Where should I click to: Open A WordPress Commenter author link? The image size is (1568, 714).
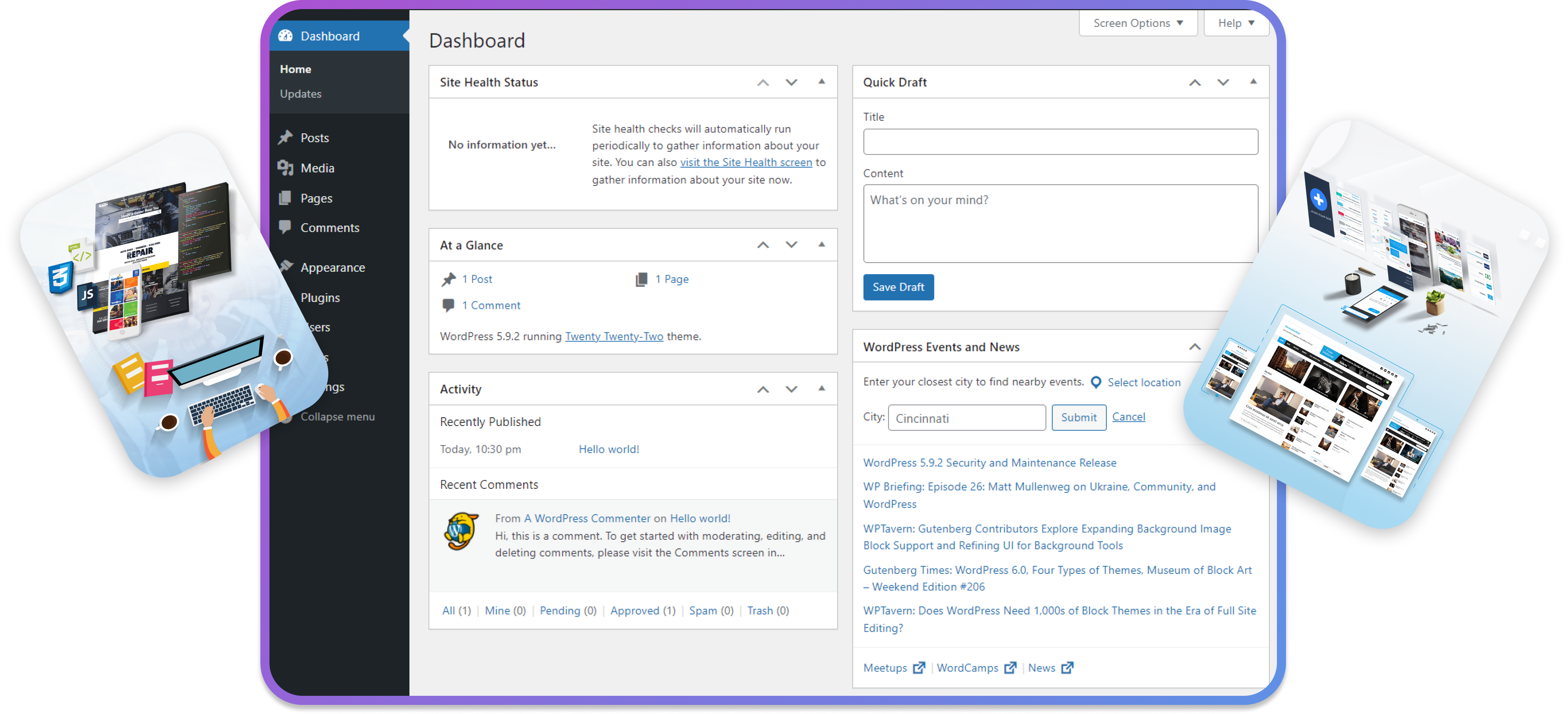click(x=587, y=518)
